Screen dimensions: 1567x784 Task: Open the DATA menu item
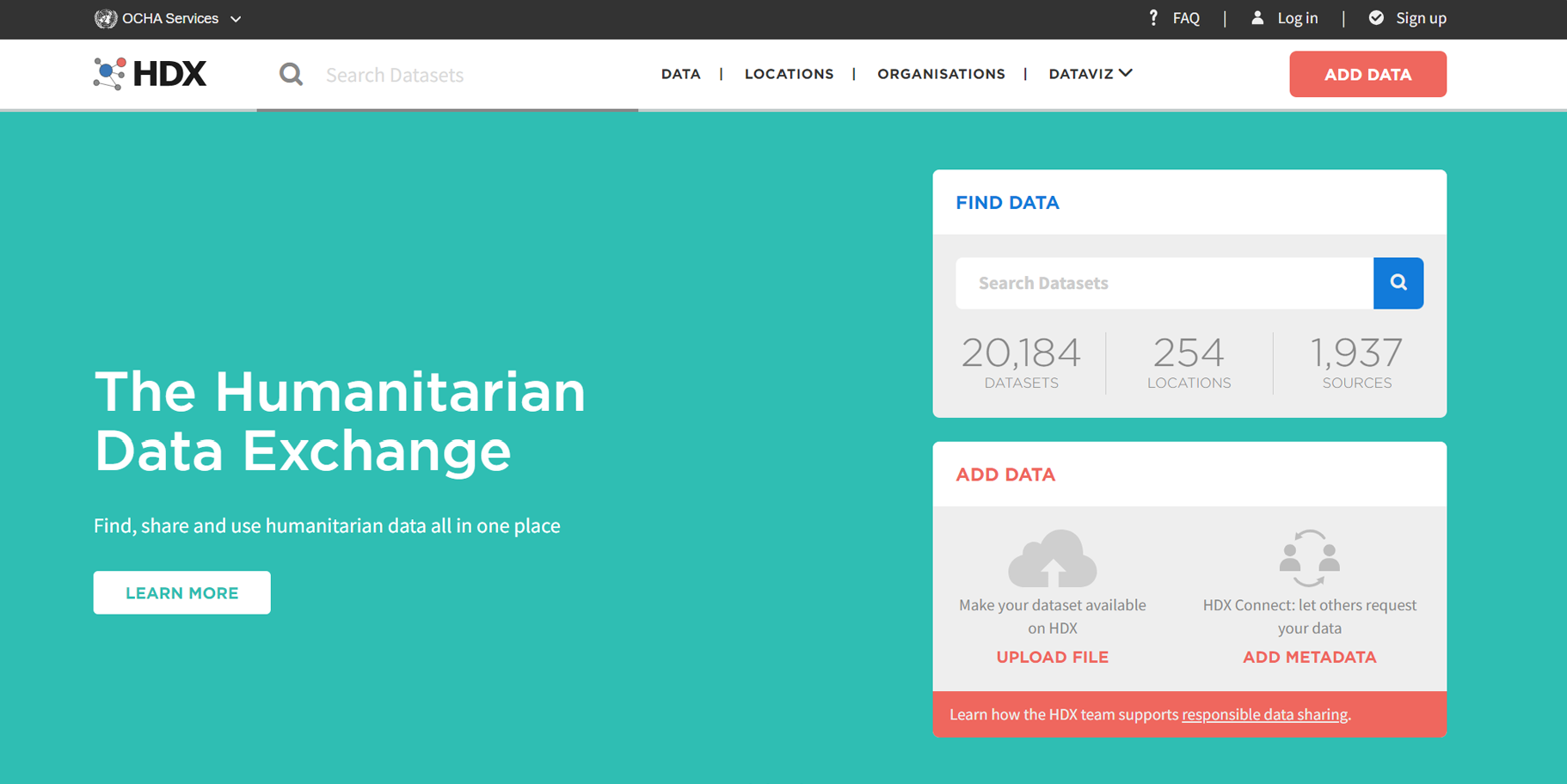[680, 74]
